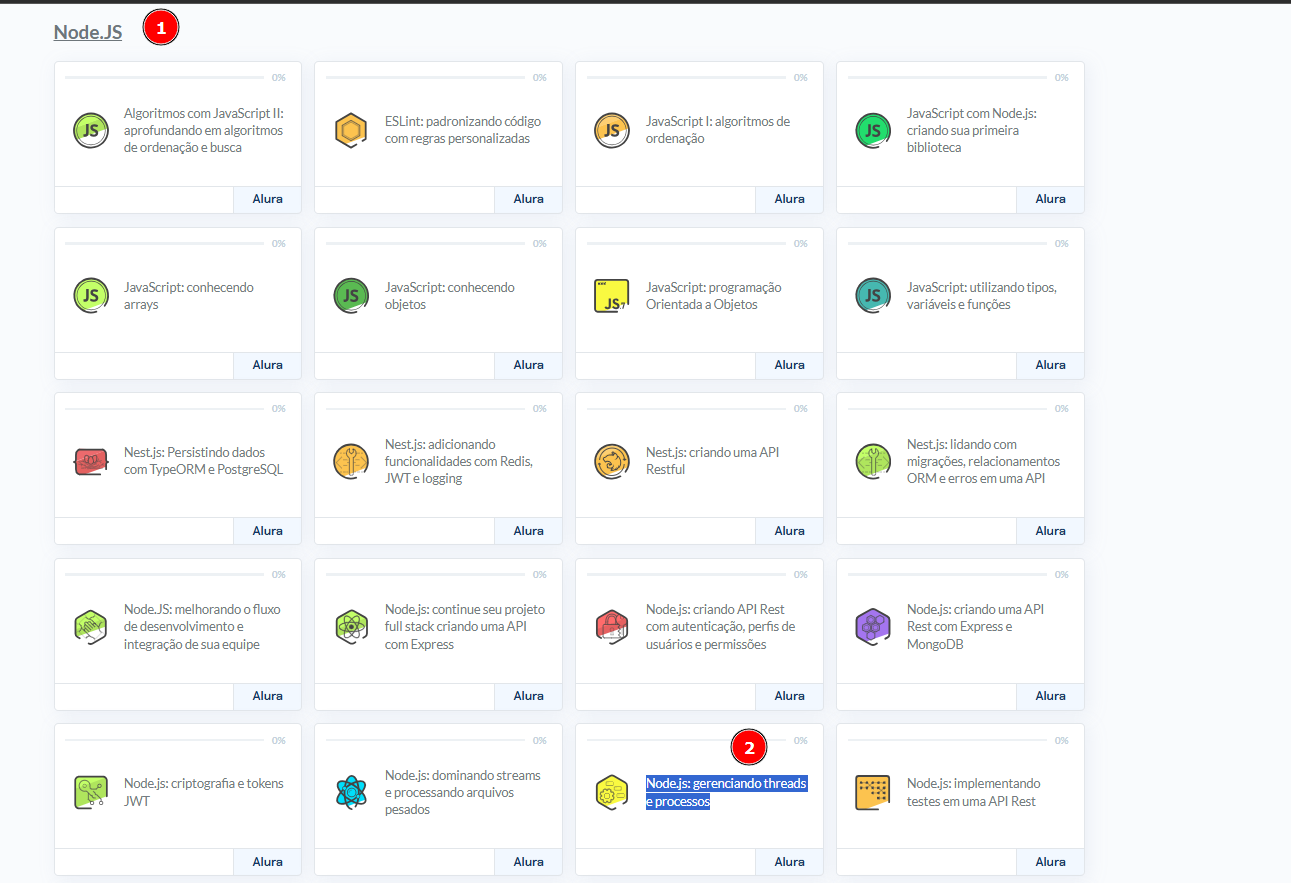Click progress bar on Nest.js Persistindo dados card
The height and width of the screenshot is (883, 1291).
165,409
